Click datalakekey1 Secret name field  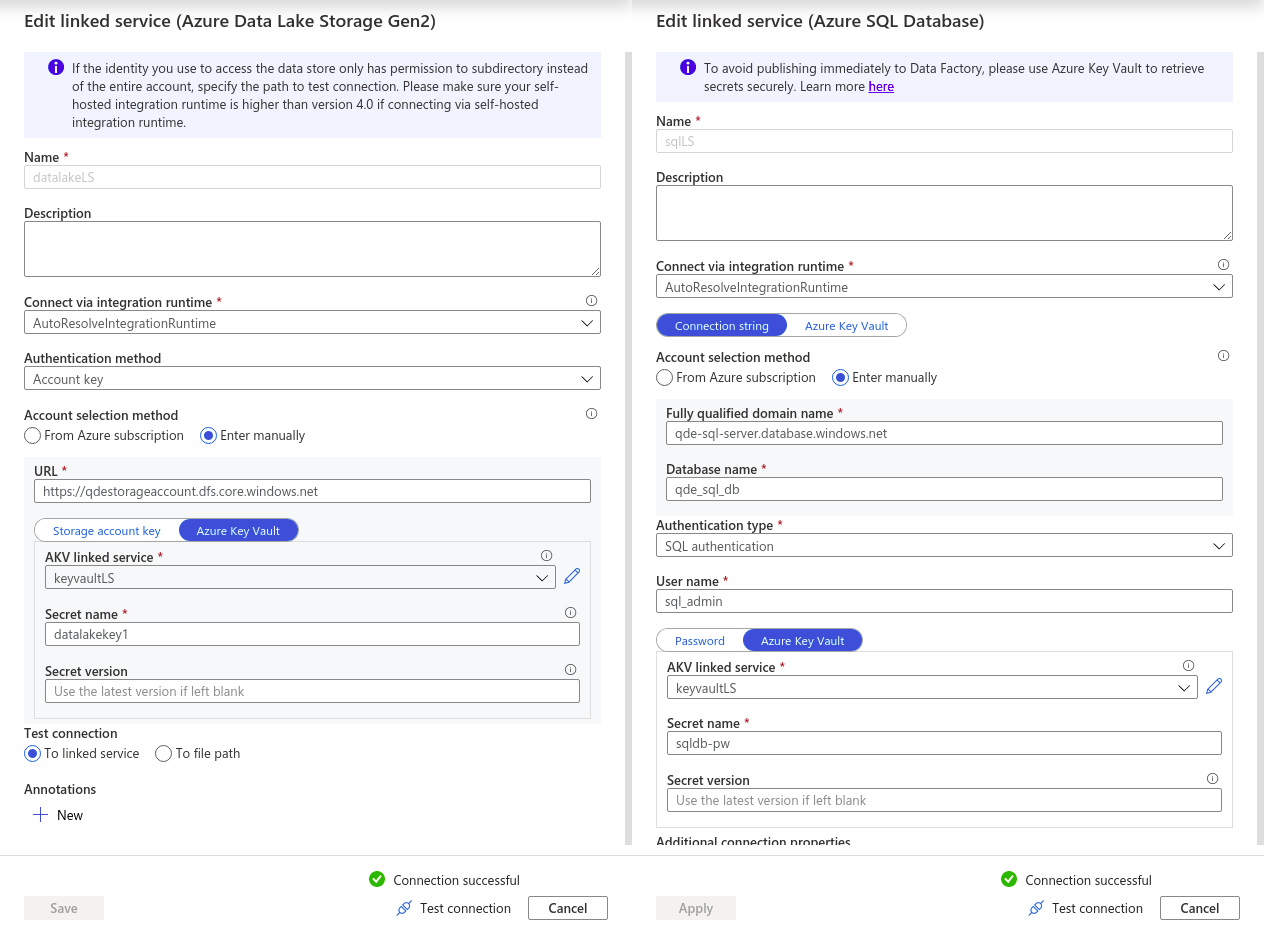click(312, 634)
